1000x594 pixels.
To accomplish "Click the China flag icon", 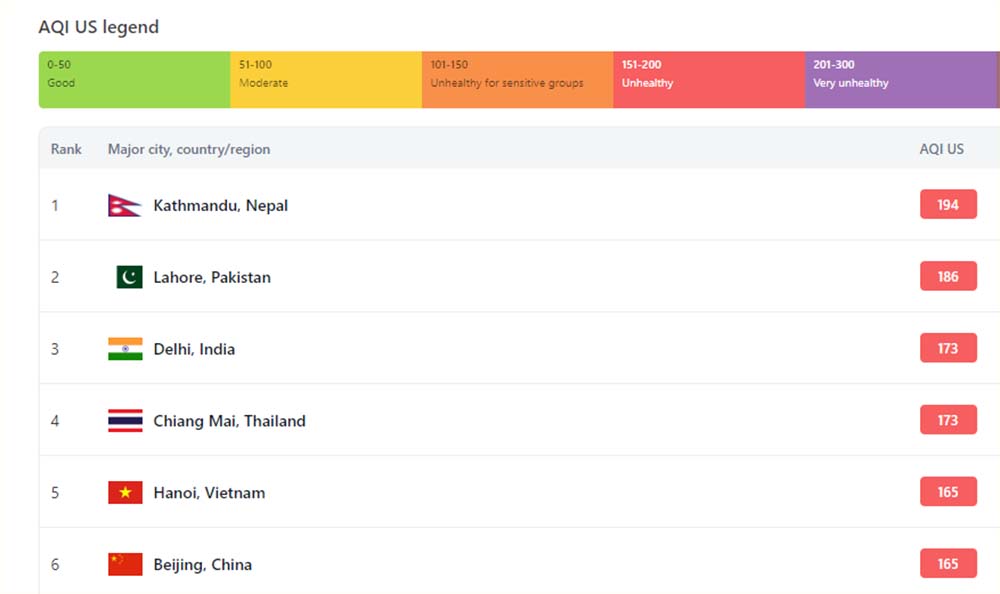I will coord(125,565).
